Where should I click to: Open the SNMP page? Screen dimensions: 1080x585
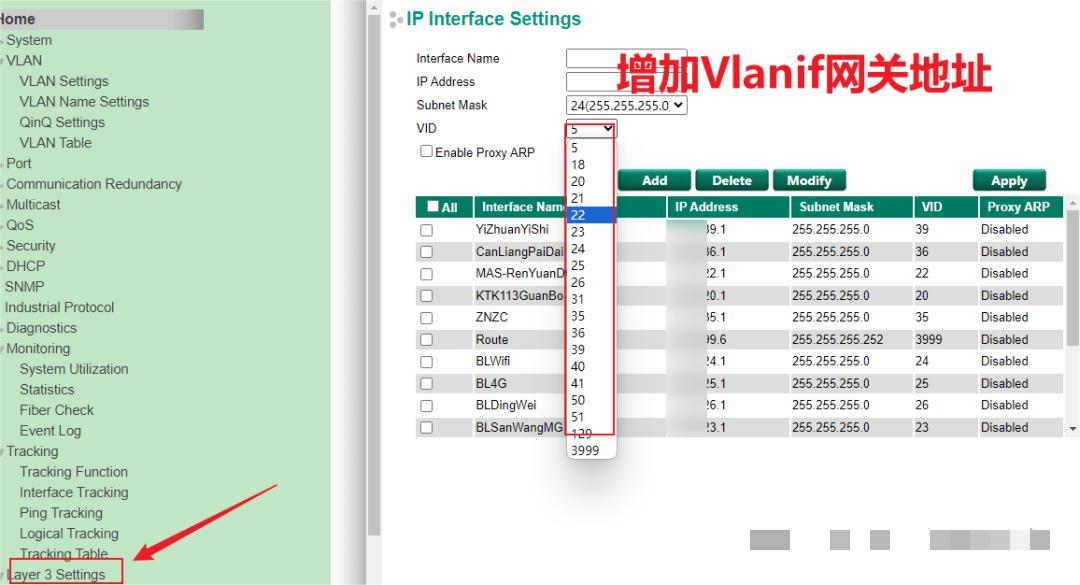[24, 287]
